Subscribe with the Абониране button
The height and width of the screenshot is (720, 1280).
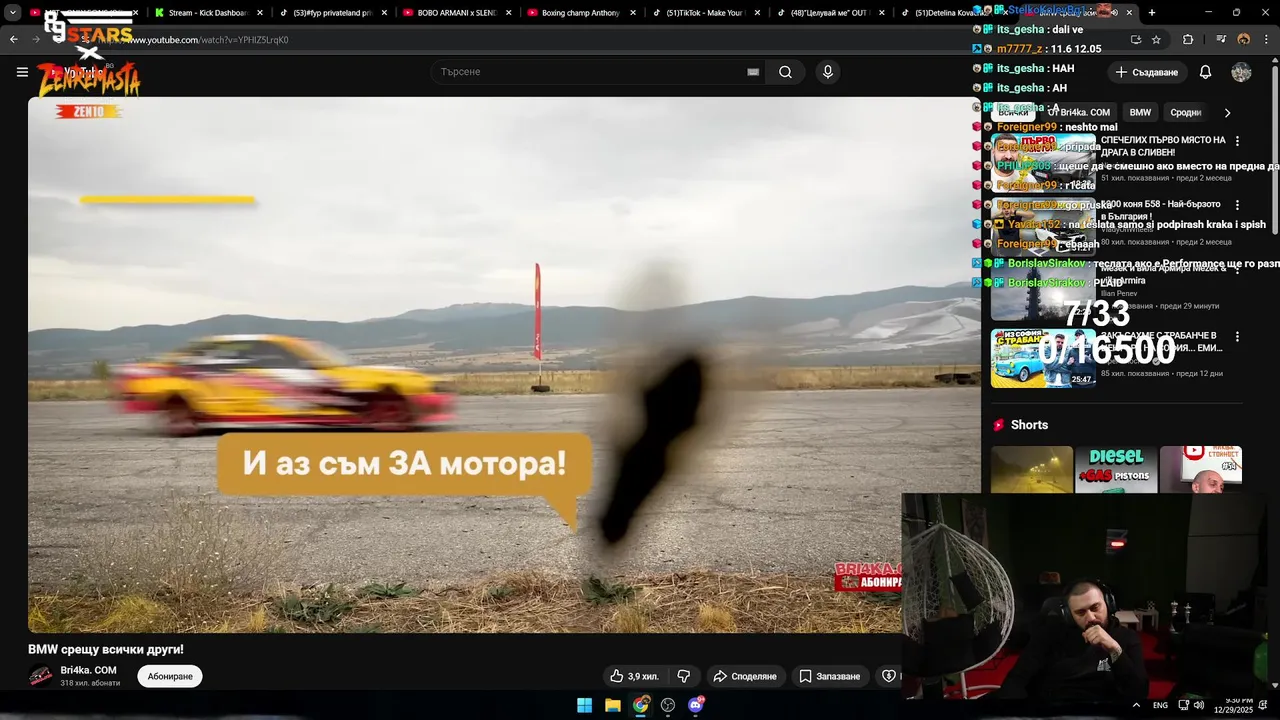[170, 676]
